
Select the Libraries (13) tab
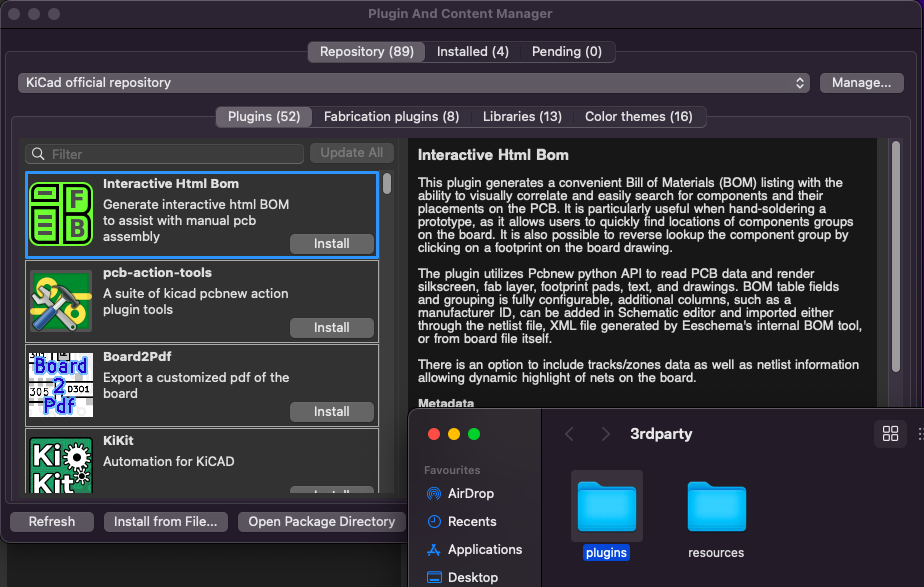[x=522, y=116]
